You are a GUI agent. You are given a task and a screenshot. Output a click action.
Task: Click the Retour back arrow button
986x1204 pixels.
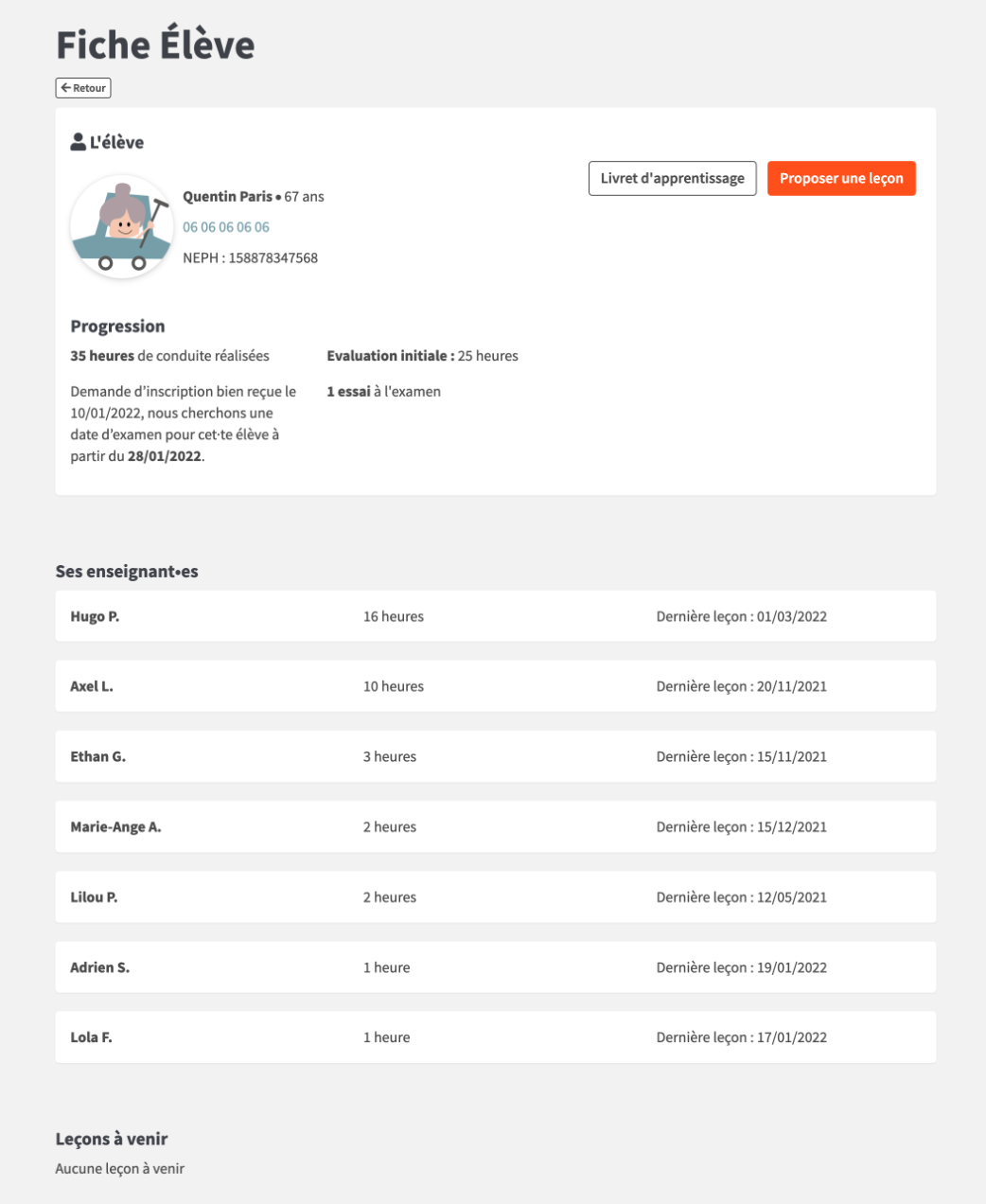(83, 88)
